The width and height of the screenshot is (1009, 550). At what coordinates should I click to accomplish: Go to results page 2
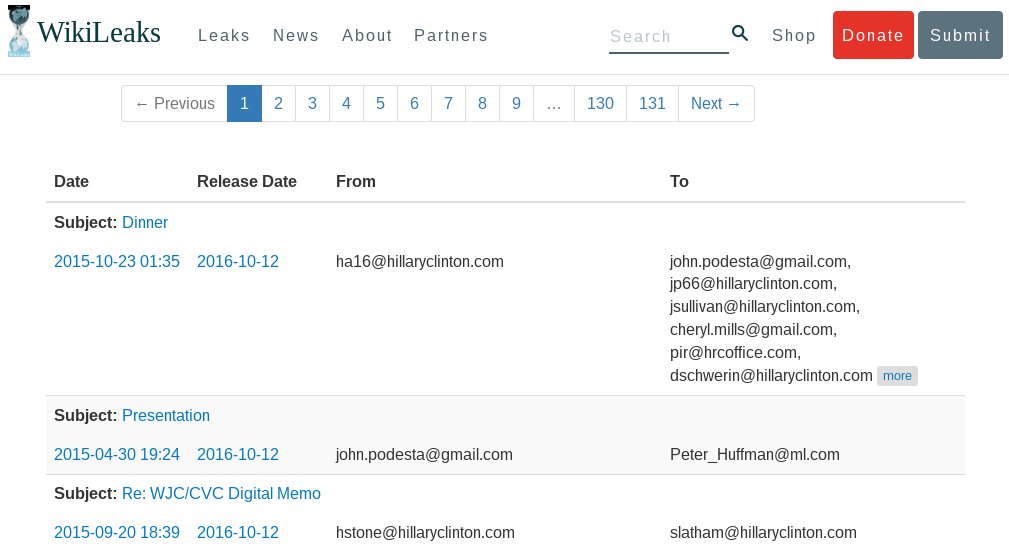(x=278, y=104)
